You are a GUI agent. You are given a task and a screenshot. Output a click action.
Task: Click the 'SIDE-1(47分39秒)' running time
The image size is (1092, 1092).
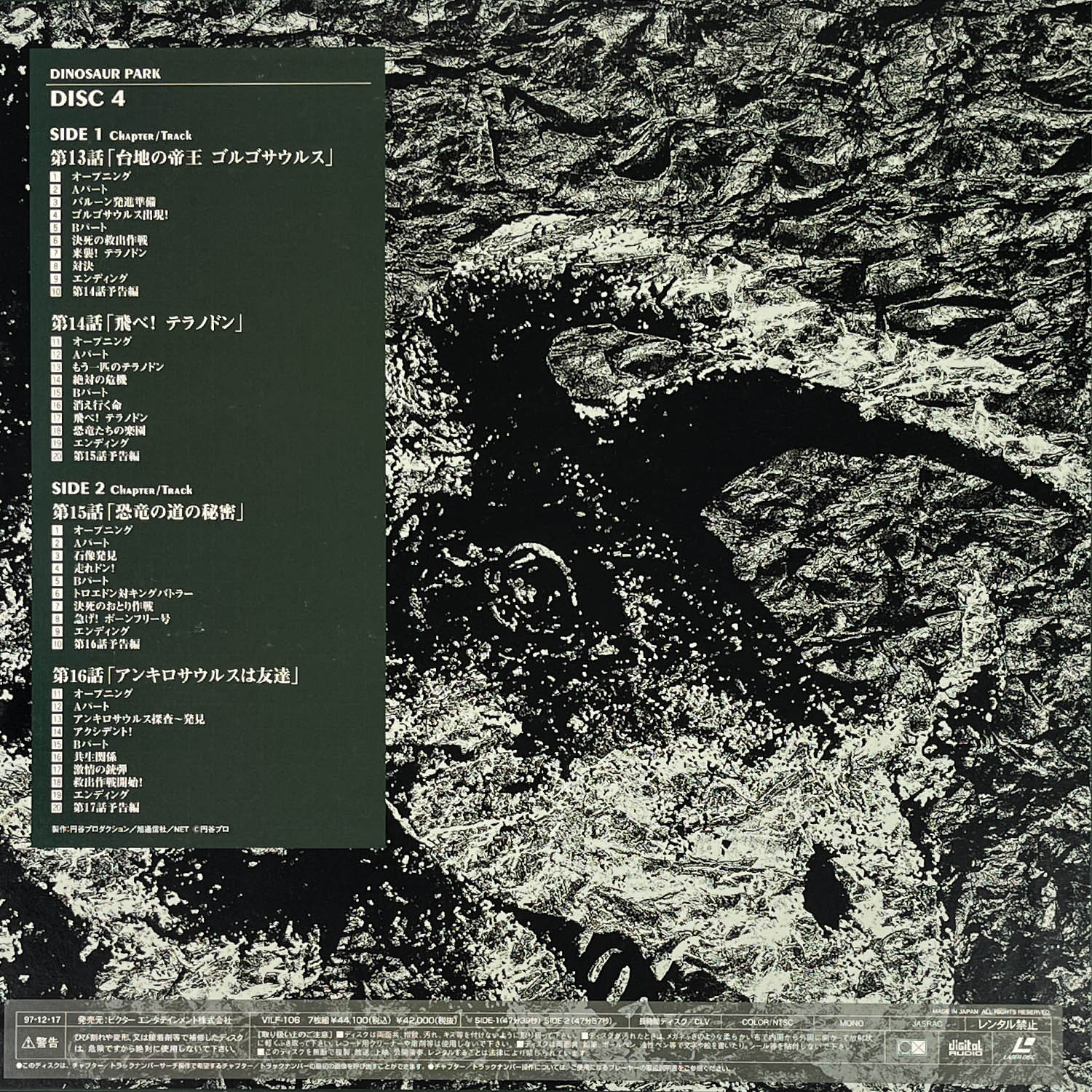(506, 1022)
